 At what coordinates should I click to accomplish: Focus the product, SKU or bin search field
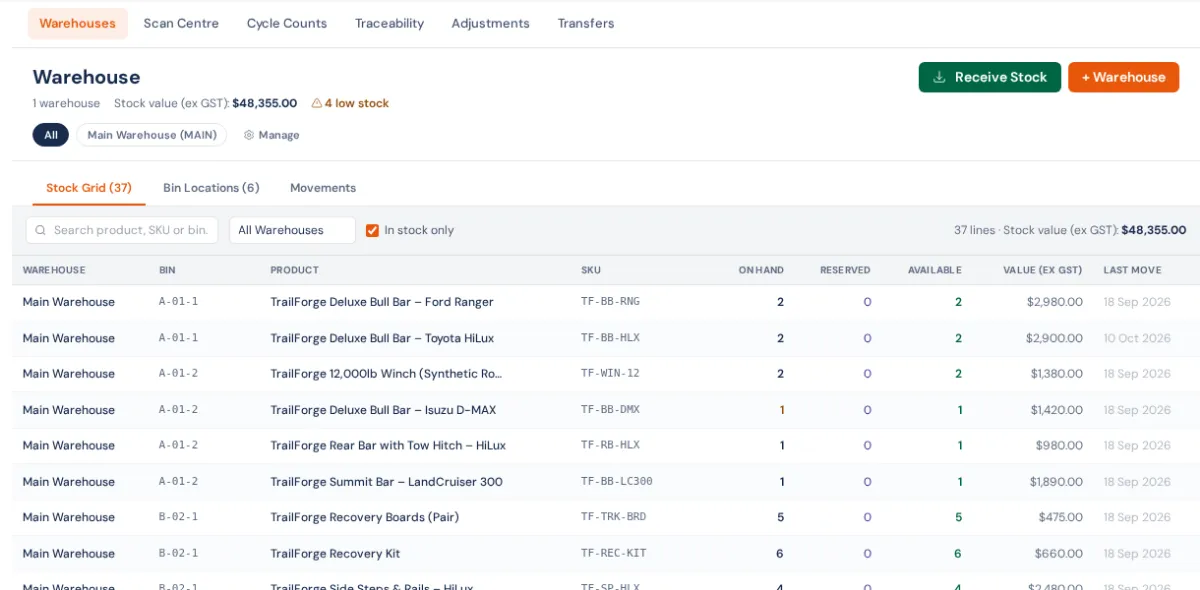pyautogui.click(x=122, y=230)
